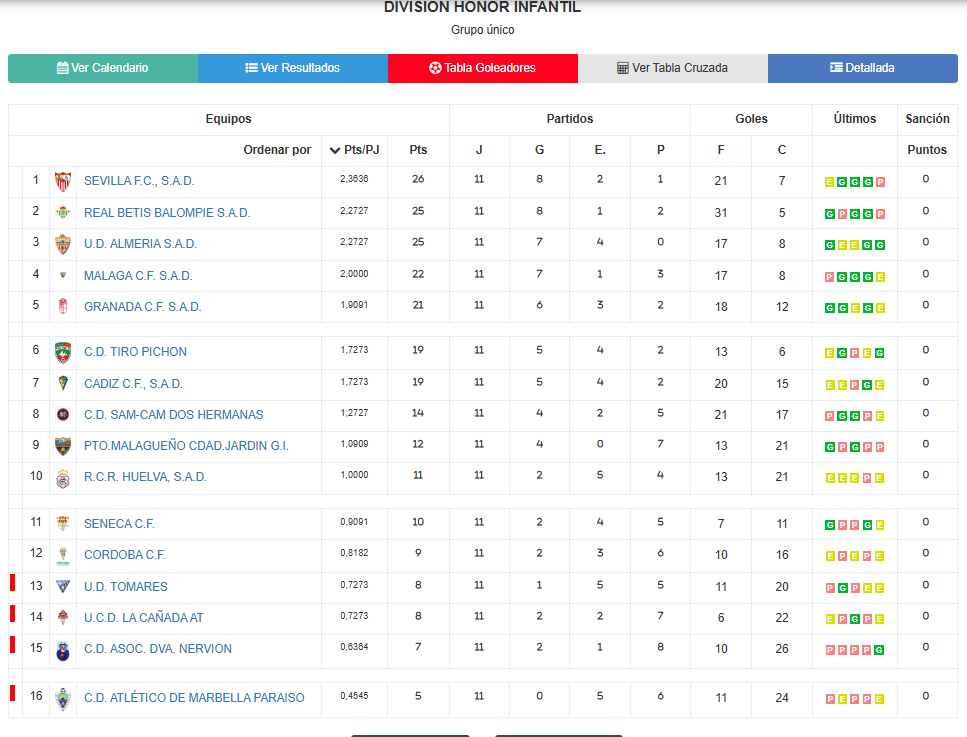
Task: Click the Granada C.F. crest icon
Action: (x=63, y=307)
